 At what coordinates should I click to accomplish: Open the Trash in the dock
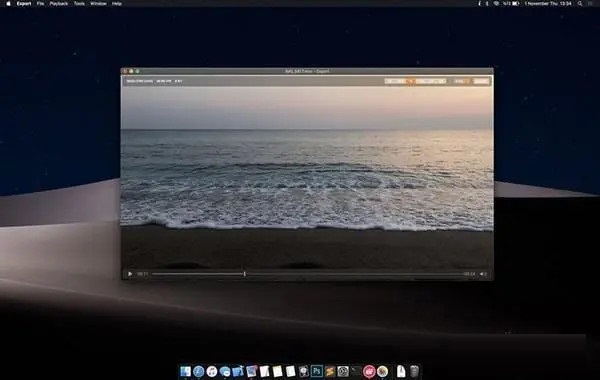pyautogui.click(x=414, y=371)
